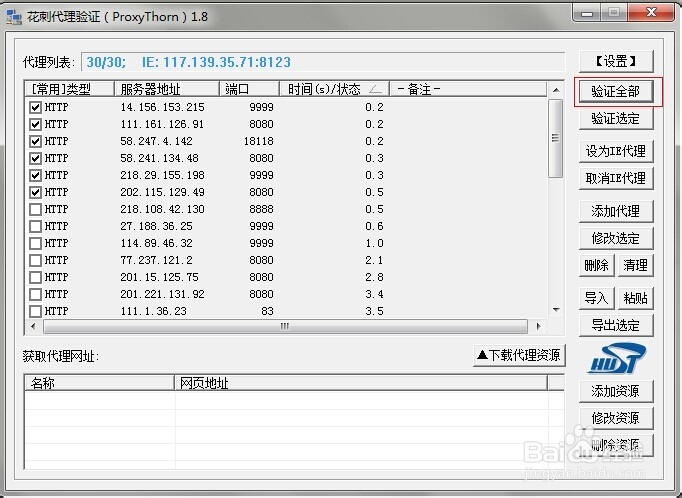Image resolution: width=682 pixels, height=498 pixels.
Task: Click the ProxyThorn app icon in title bar
Action: [x=13, y=17]
